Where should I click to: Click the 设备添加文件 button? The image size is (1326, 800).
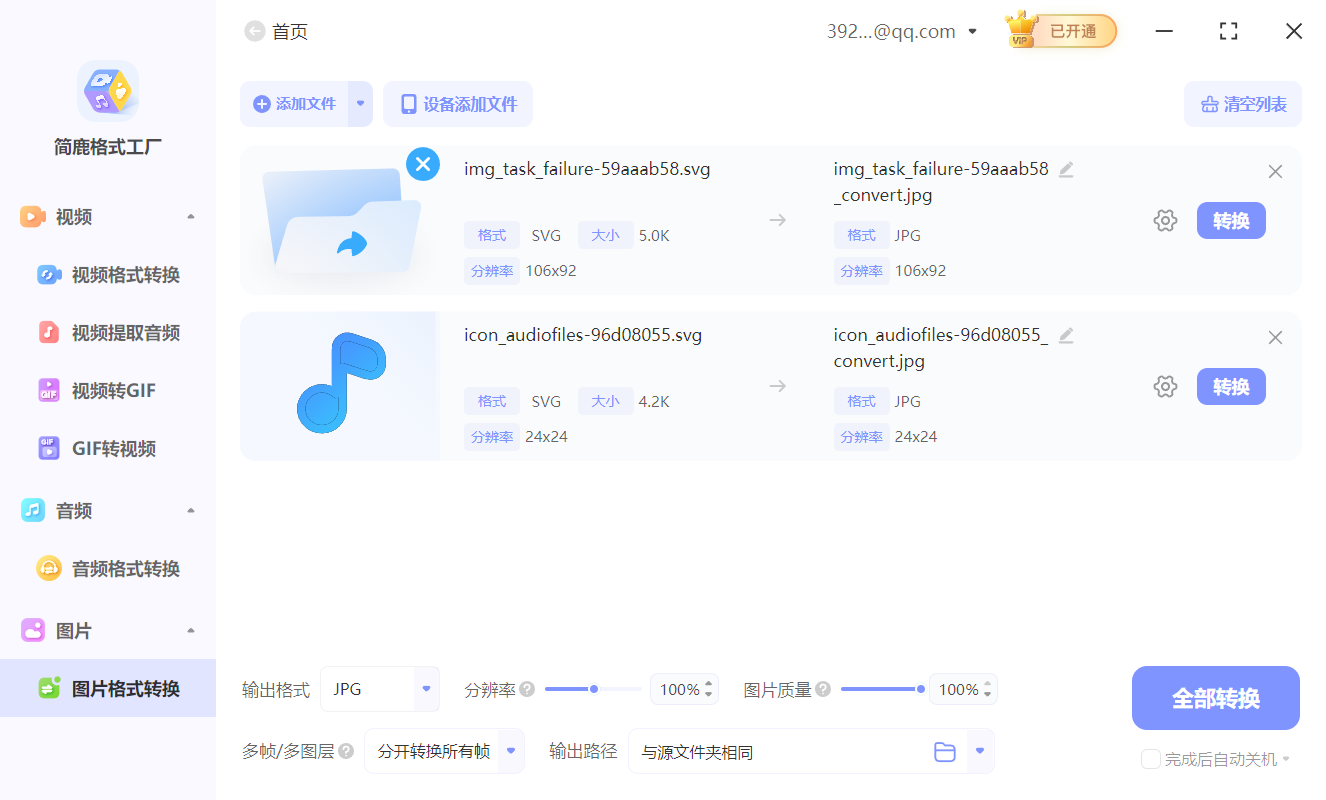(x=458, y=104)
